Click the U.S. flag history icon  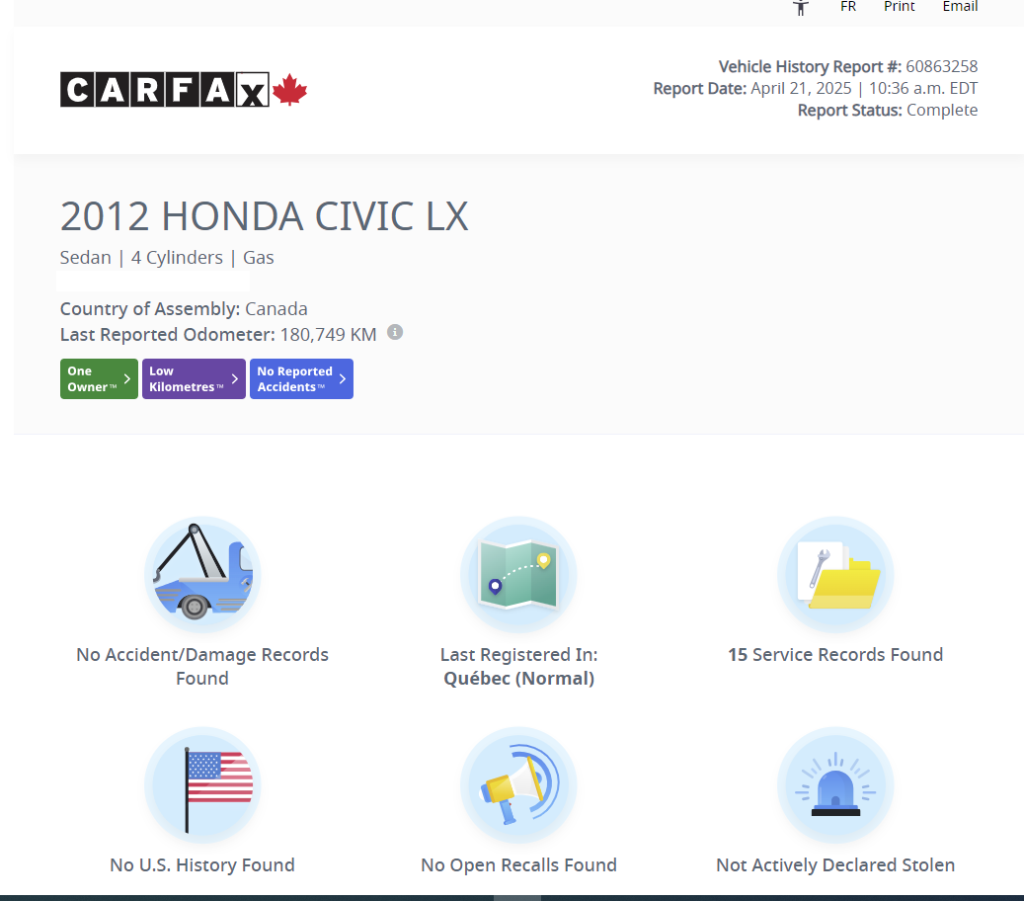(202, 785)
